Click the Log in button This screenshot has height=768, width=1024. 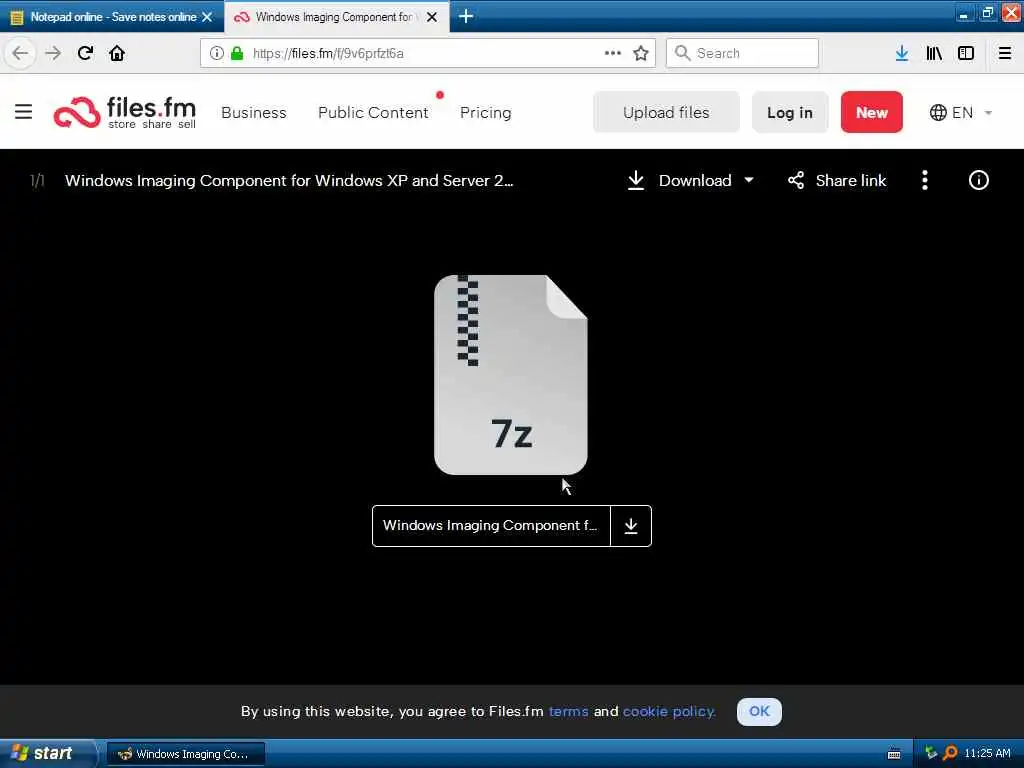click(790, 112)
